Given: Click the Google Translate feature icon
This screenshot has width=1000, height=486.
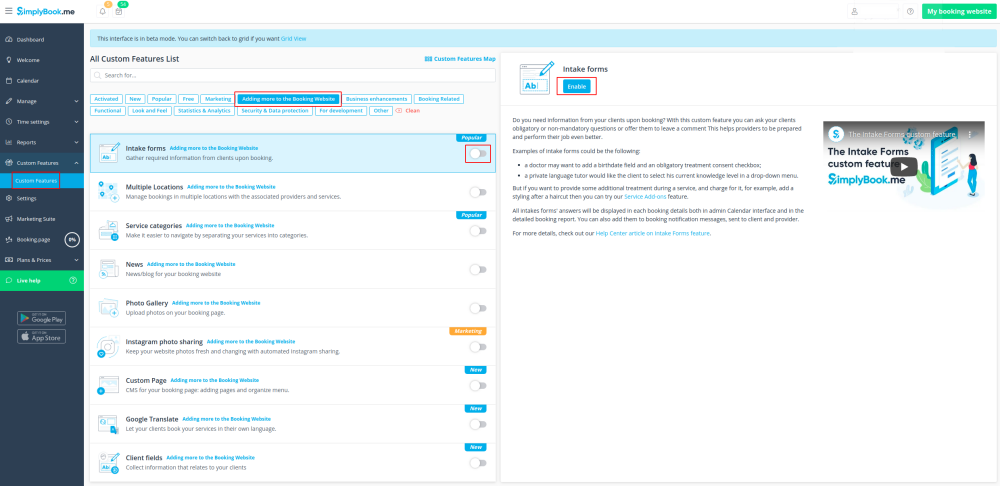Looking at the screenshot, I should (x=108, y=424).
